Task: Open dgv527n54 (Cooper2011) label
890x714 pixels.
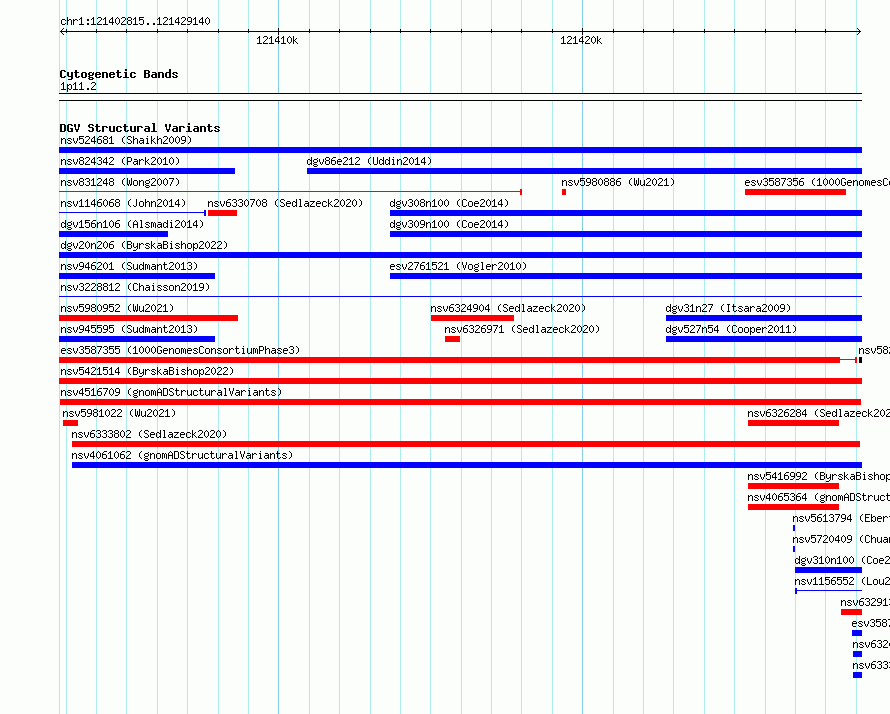Action: [x=731, y=329]
